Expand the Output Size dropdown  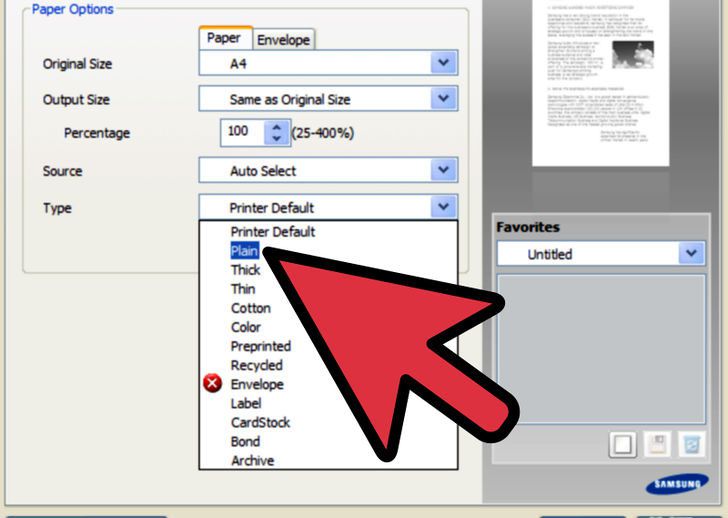(x=444, y=99)
